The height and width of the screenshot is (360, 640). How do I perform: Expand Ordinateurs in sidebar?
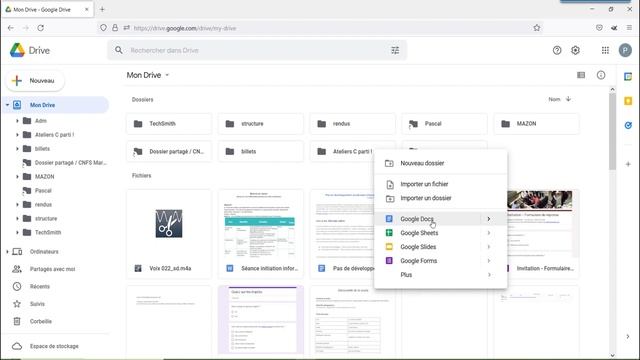tap(7, 251)
